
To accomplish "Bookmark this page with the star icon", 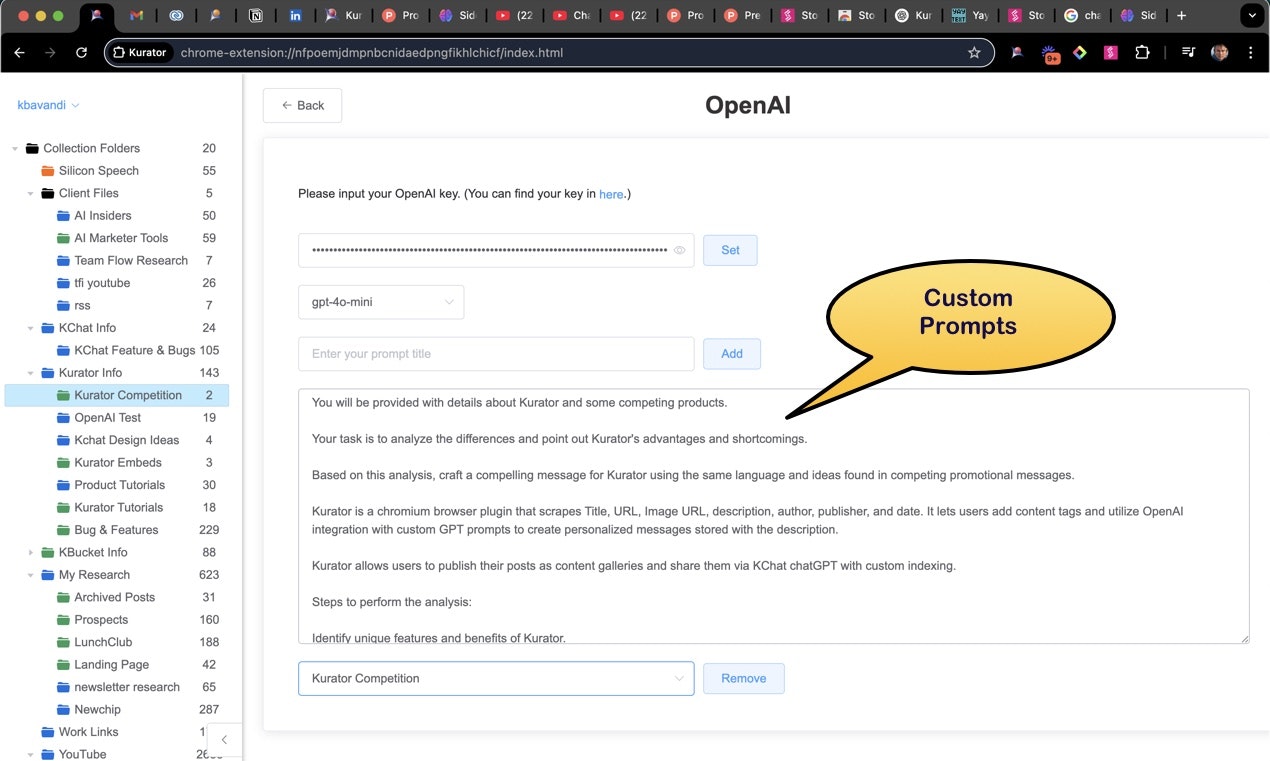I will click(974, 53).
